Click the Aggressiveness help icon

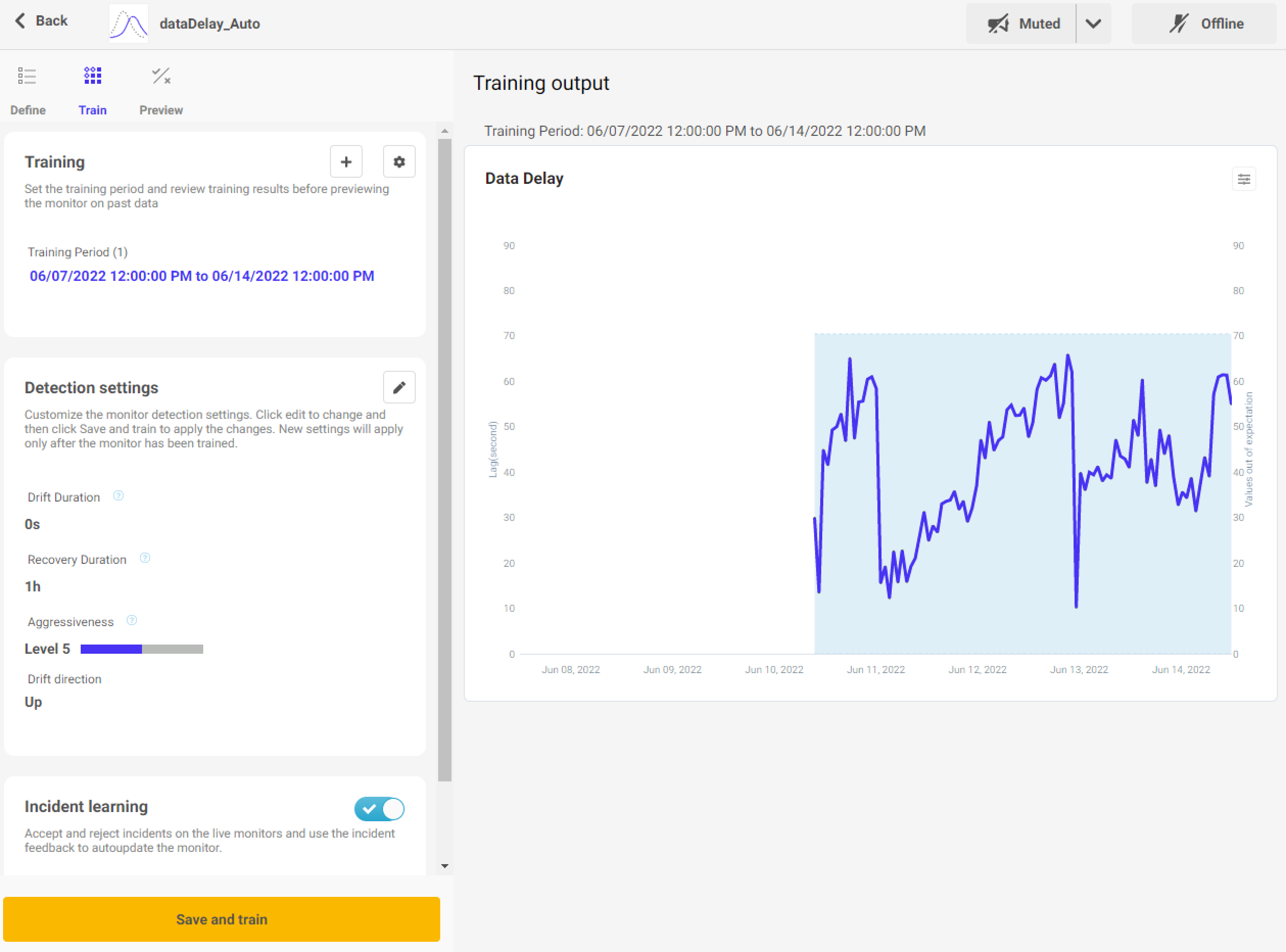point(132,621)
